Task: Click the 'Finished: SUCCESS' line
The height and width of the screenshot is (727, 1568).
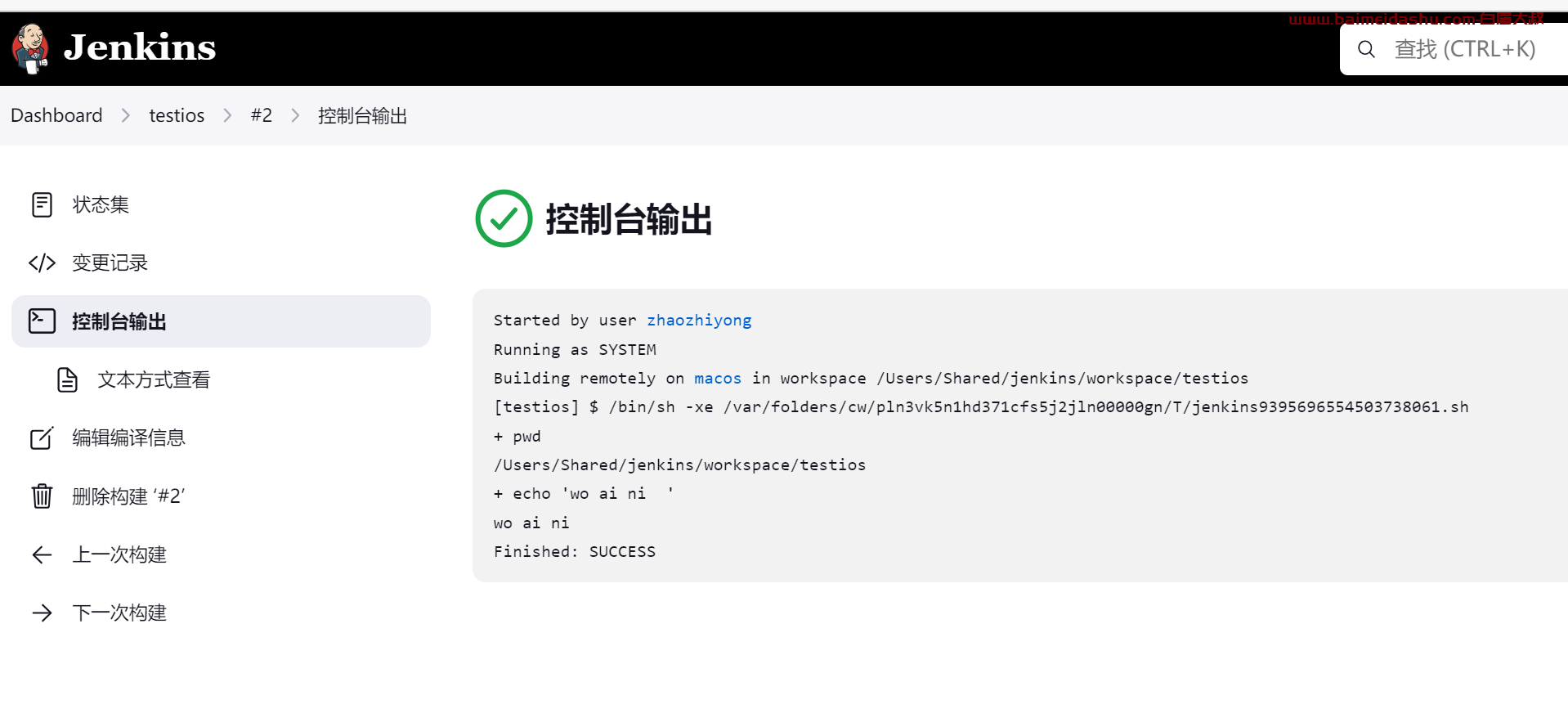Action: pyautogui.click(x=575, y=551)
